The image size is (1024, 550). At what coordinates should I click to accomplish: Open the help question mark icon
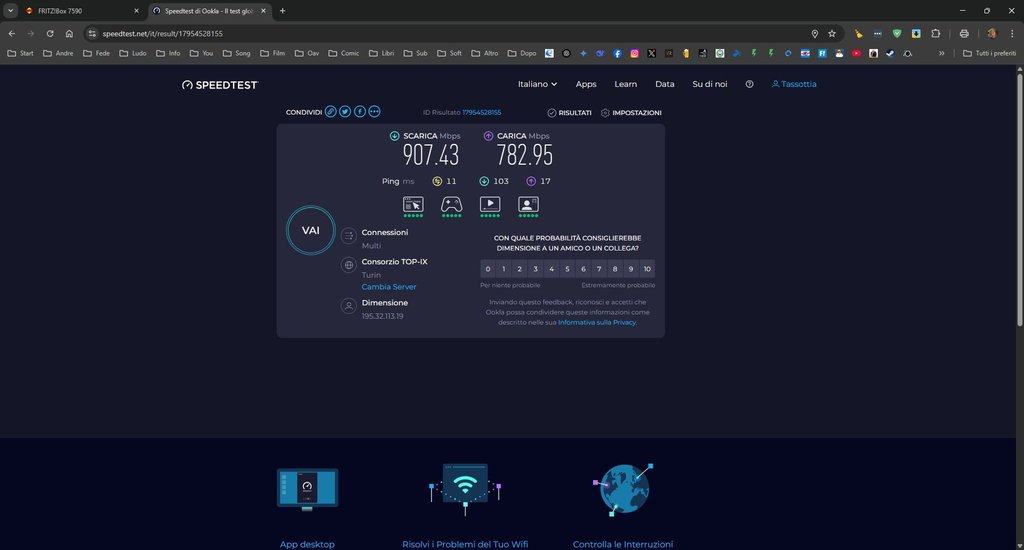[749, 84]
